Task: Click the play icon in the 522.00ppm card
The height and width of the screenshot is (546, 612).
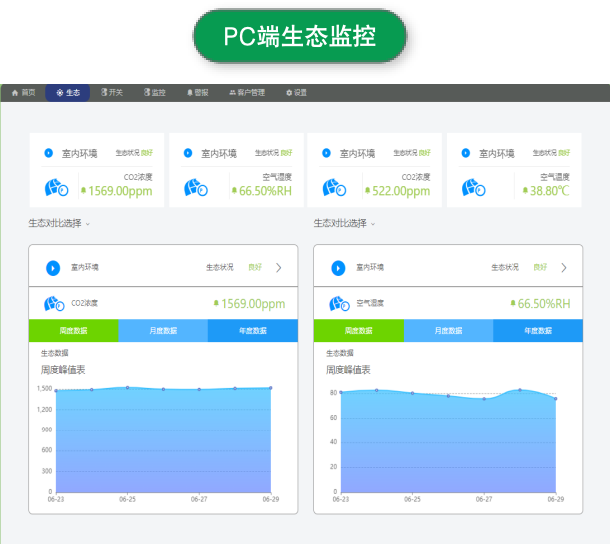Action: tap(326, 153)
